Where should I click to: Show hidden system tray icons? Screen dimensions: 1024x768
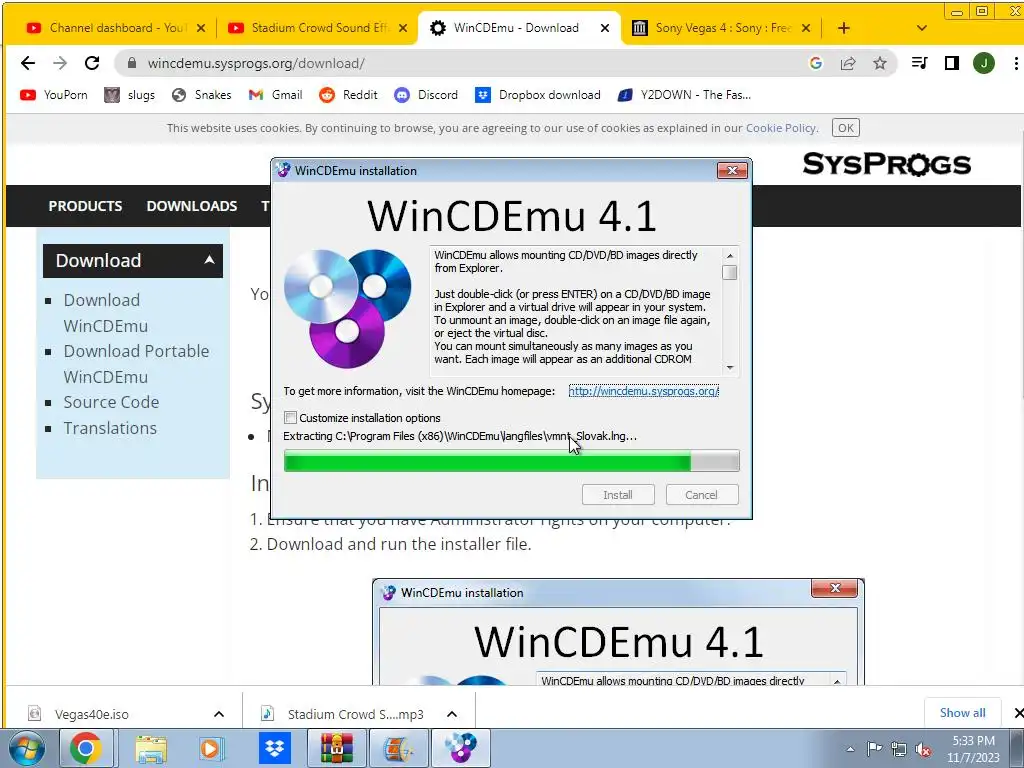(x=850, y=750)
